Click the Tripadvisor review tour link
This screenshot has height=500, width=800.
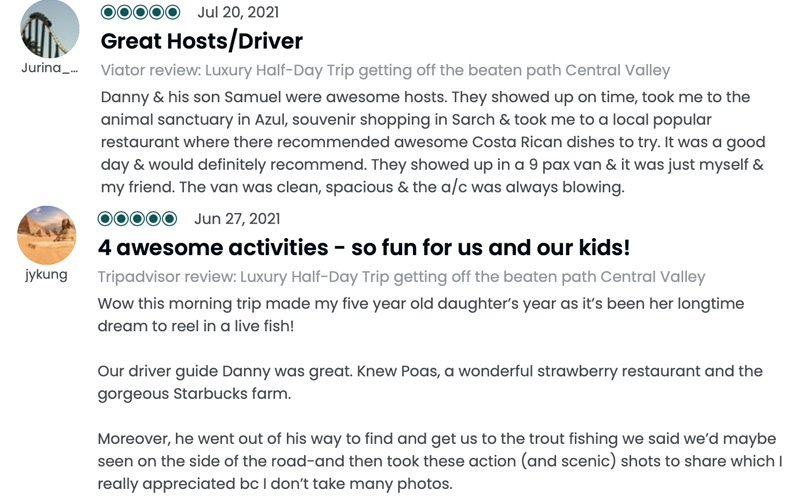402,277
